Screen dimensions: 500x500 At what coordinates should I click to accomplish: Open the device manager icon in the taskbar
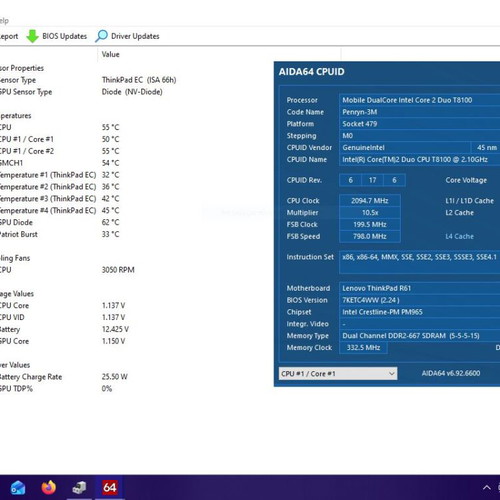pyautogui.click(x=79, y=488)
